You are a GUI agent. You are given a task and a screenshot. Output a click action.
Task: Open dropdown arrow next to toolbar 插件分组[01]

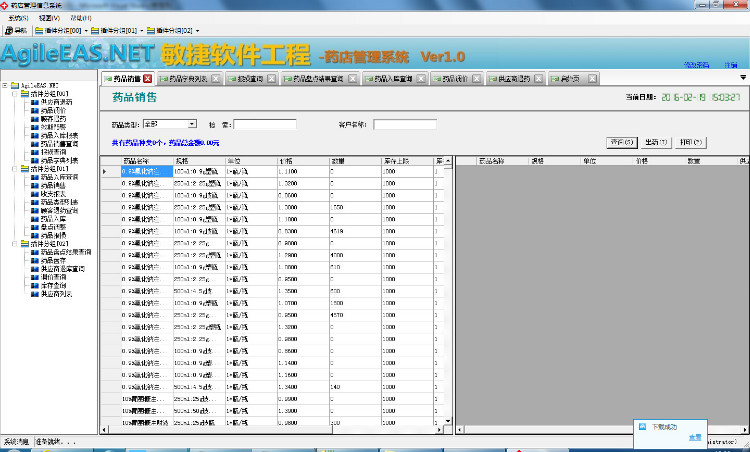pyautogui.click(x=142, y=31)
